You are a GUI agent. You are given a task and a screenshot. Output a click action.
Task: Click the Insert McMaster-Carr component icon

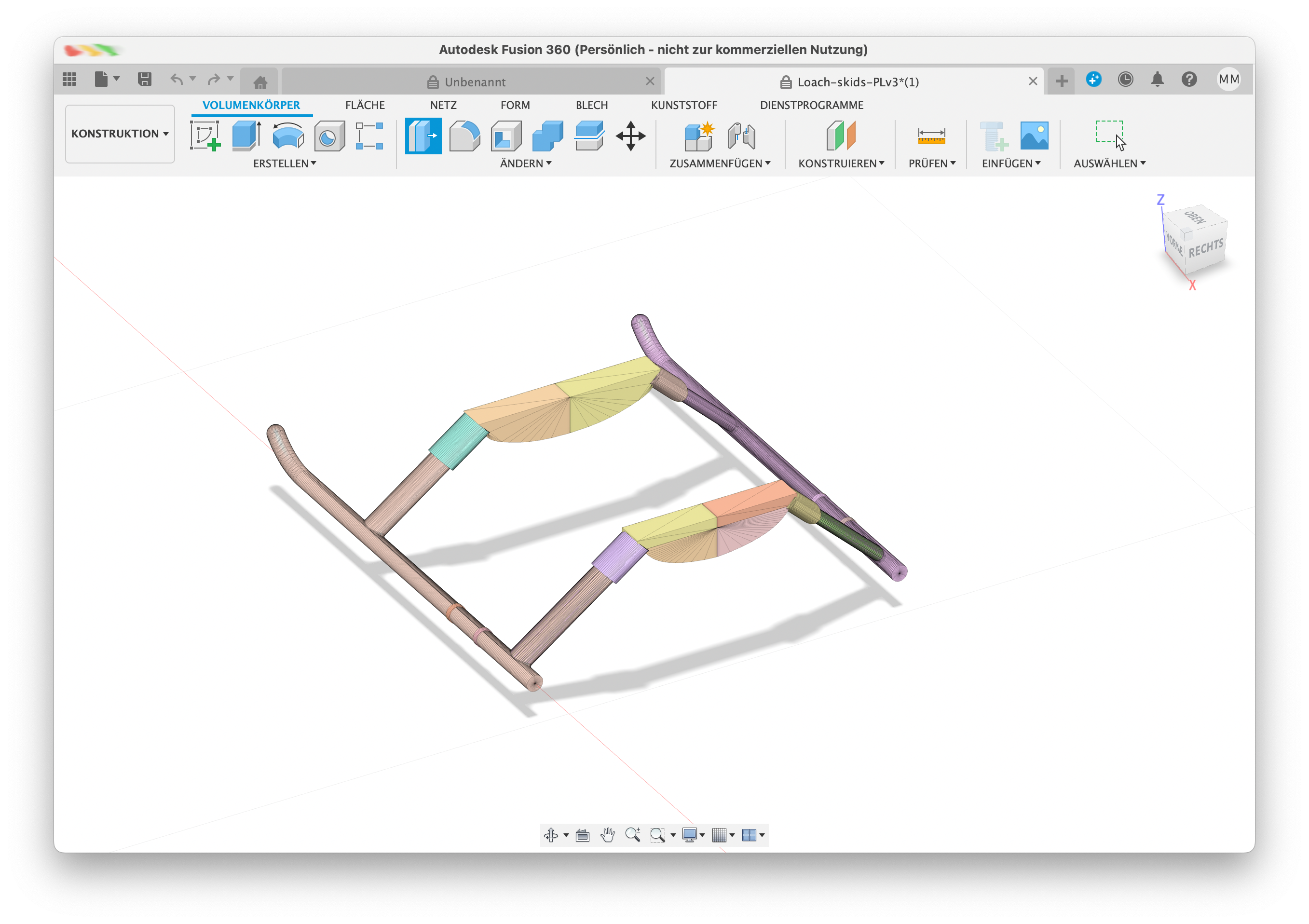(x=994, y=136)
